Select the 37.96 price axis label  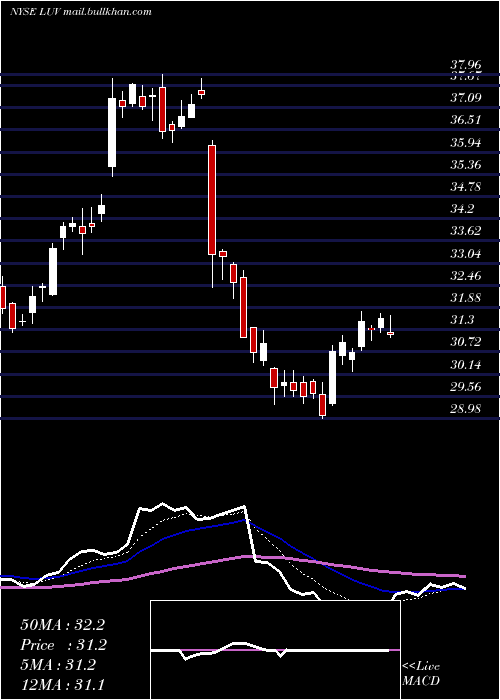466,66
